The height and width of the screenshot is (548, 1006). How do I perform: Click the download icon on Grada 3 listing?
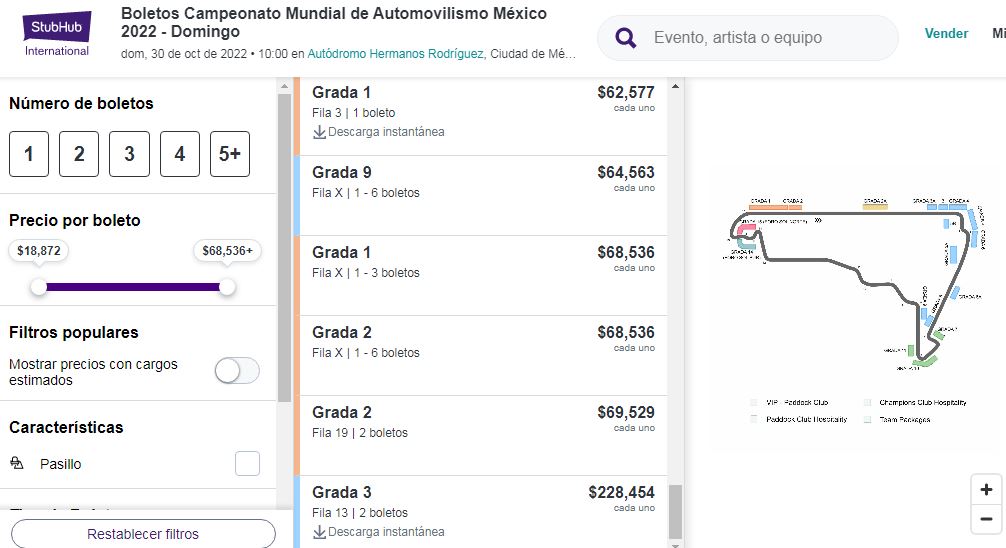[319, 533]
